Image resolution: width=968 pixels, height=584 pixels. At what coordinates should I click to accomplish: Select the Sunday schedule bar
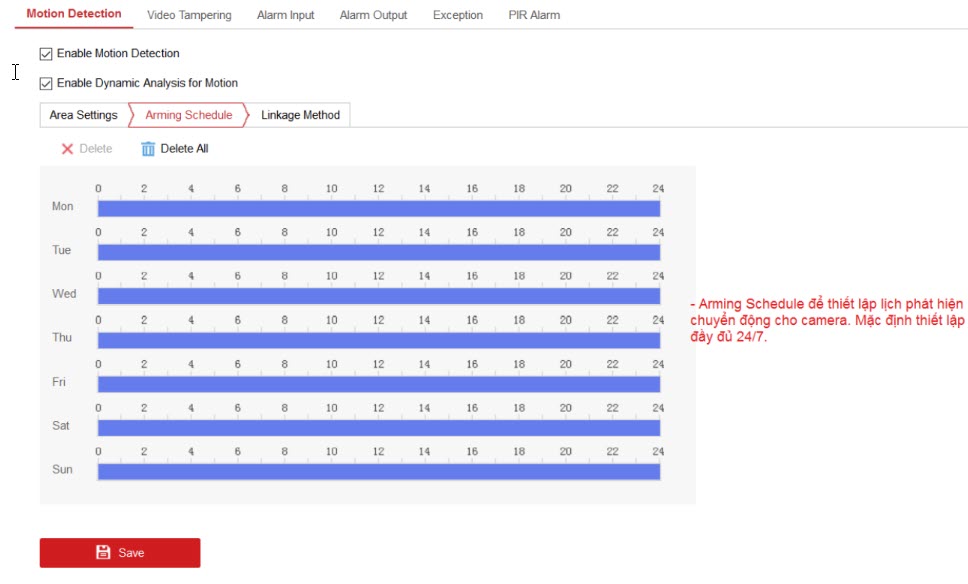(x=378, y=471)
